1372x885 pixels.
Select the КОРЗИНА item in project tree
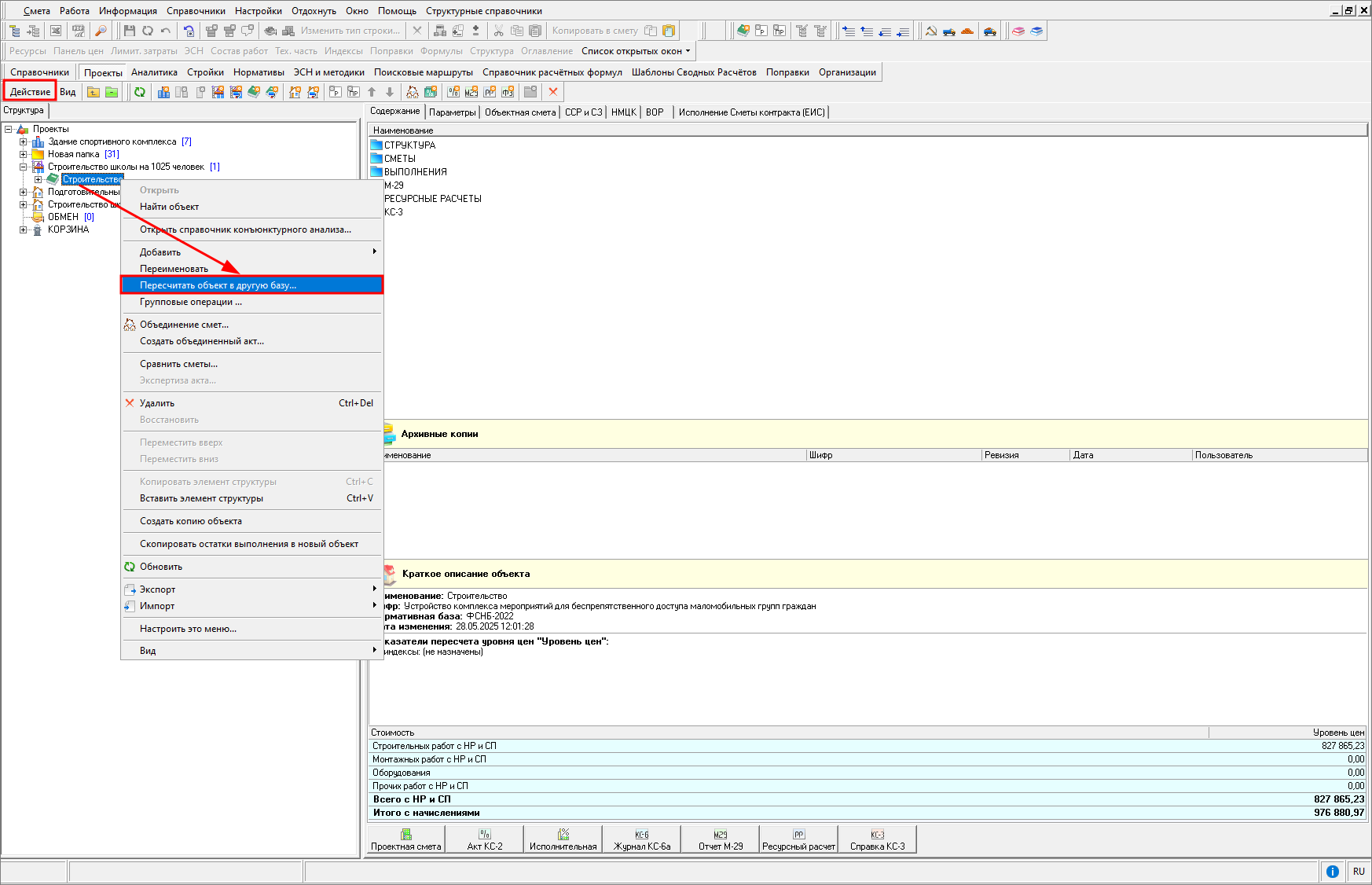click(68, 230)
